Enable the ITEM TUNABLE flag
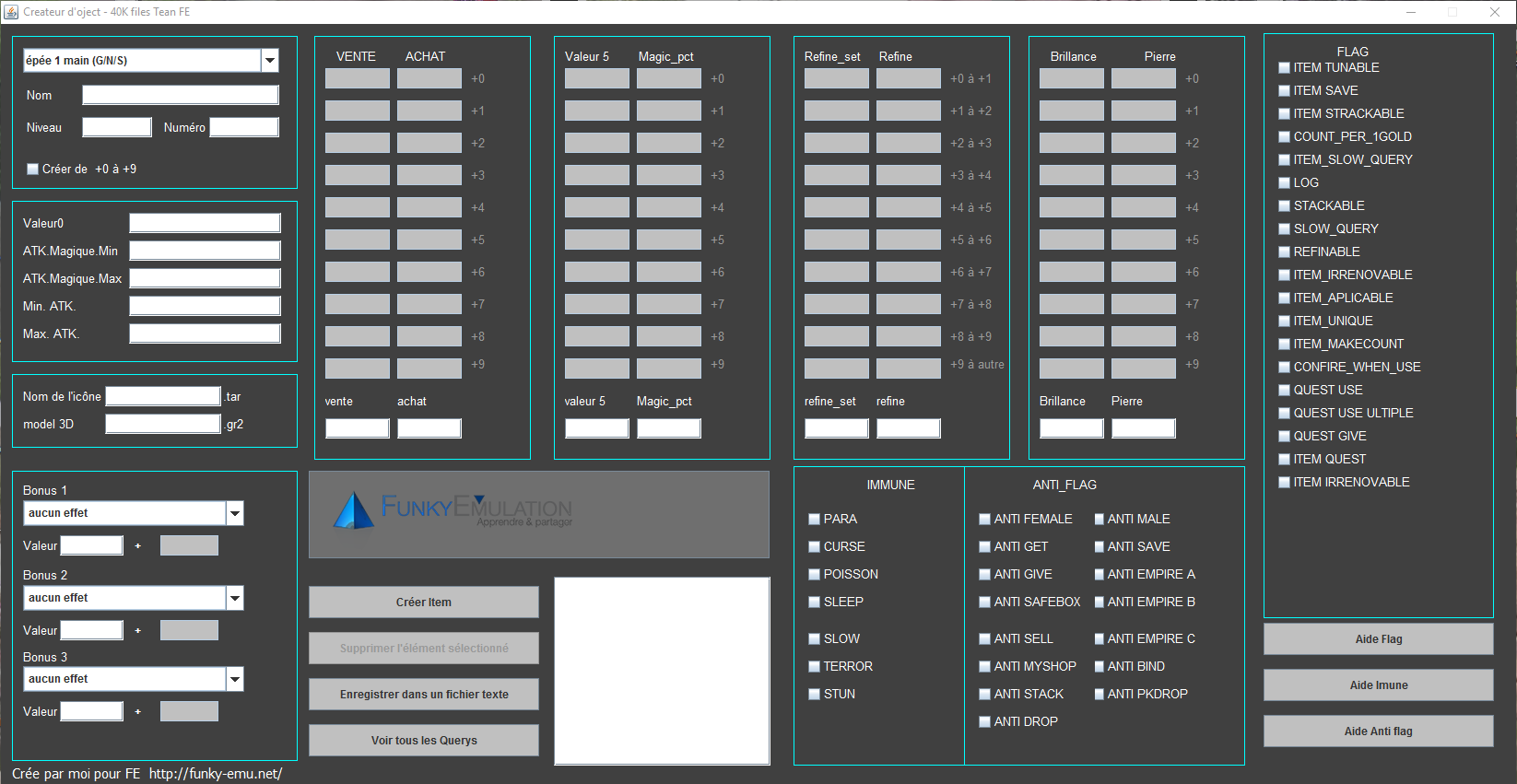 [1284, 67]
